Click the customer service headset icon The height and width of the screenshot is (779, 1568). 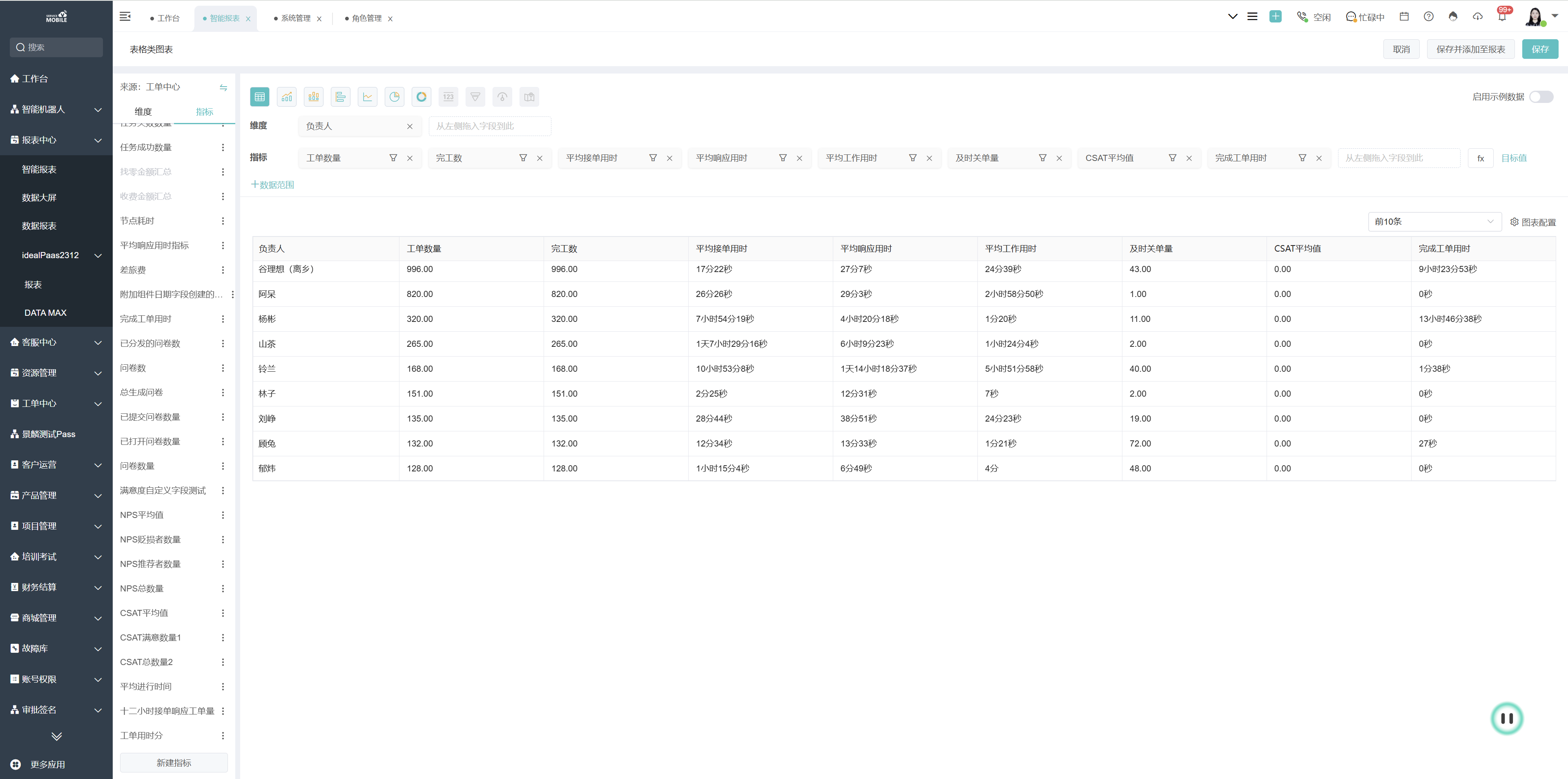click(1453, 16)
